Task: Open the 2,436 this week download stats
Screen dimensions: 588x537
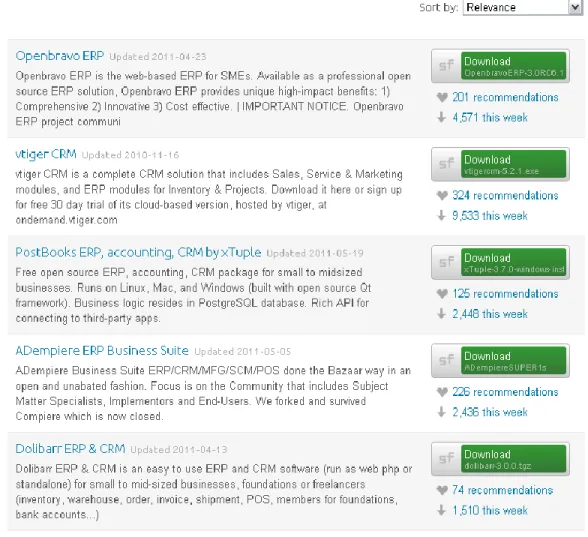Action: coord(490,412)
